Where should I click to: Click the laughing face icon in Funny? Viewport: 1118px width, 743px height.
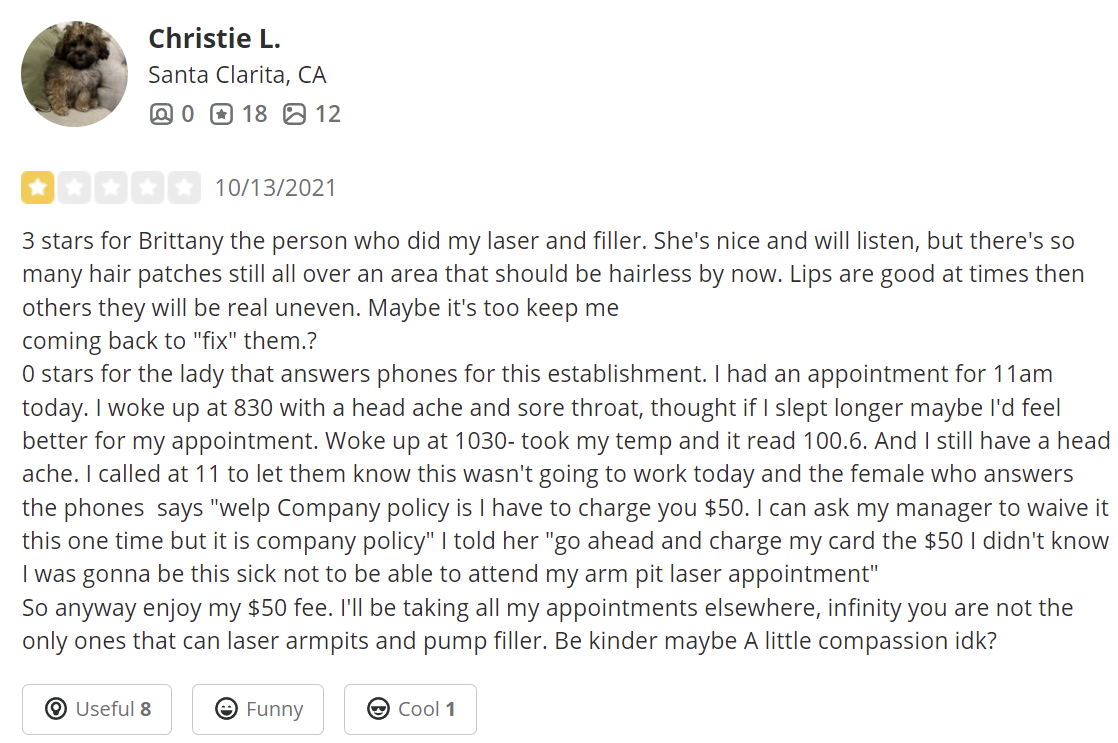[226, 709]
